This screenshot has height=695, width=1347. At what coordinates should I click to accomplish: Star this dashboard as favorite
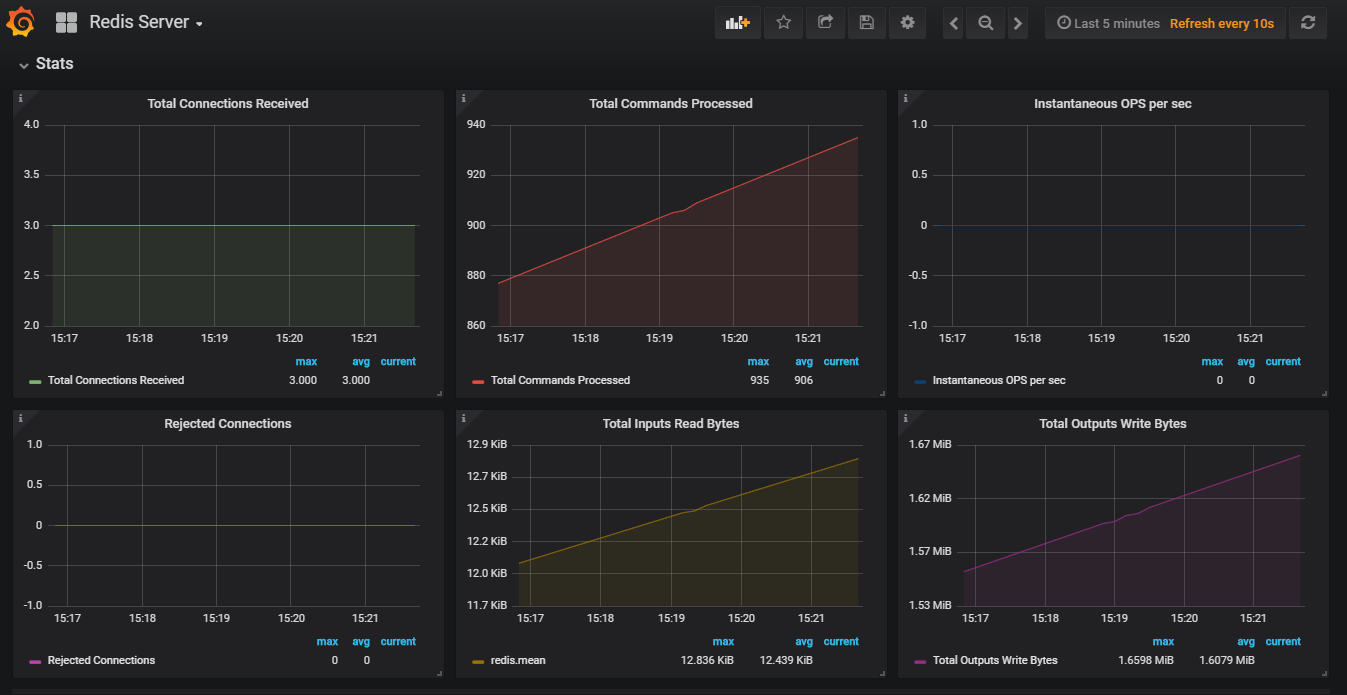point(784,23)
